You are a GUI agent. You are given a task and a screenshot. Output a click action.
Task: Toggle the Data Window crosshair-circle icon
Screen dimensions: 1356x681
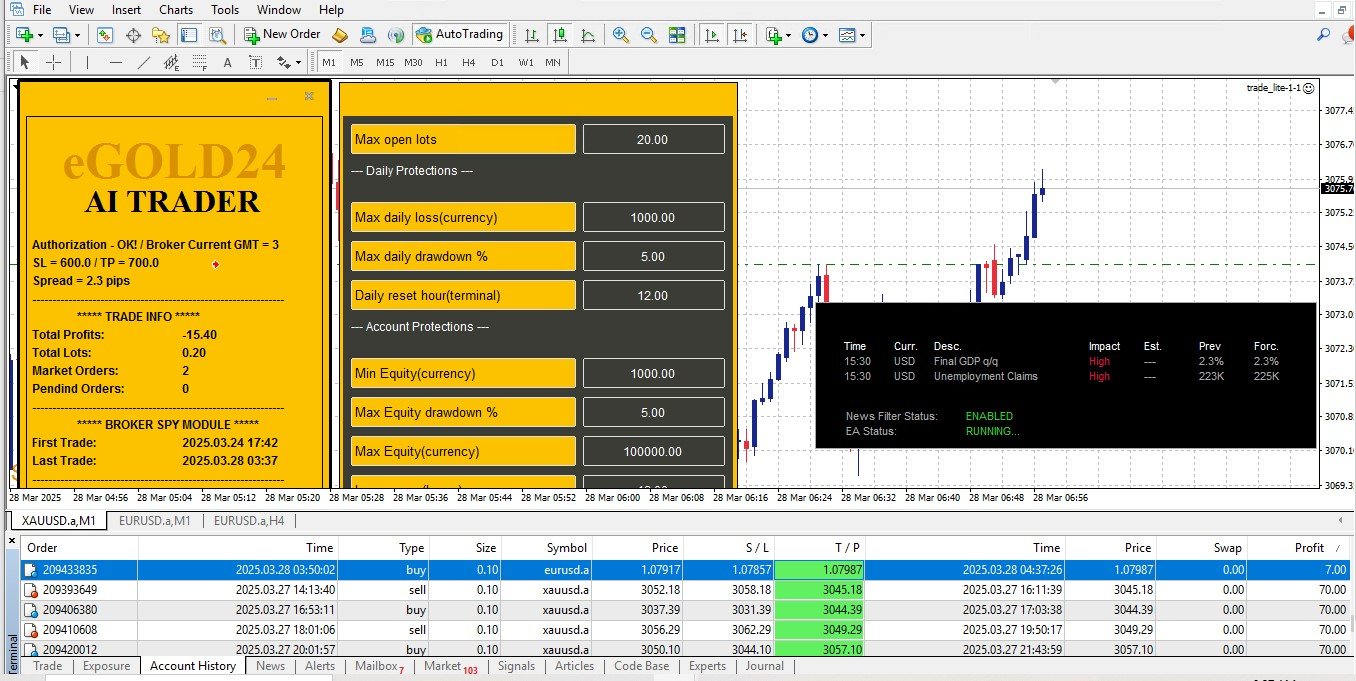tap(133, 34)
